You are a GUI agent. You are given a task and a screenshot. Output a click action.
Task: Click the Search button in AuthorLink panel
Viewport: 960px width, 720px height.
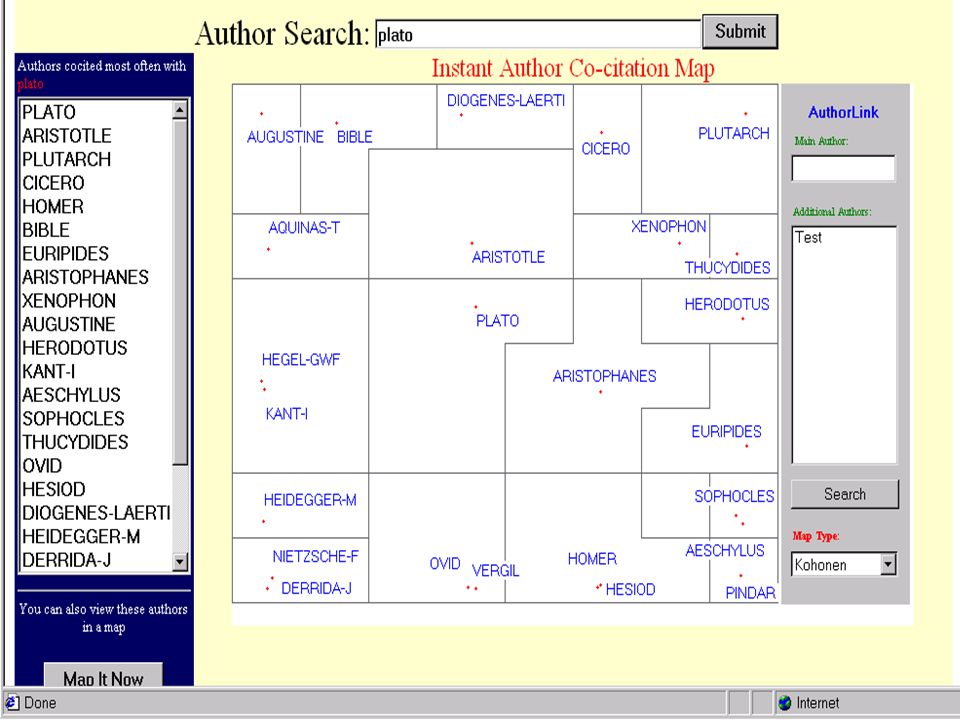coord(845,494)
